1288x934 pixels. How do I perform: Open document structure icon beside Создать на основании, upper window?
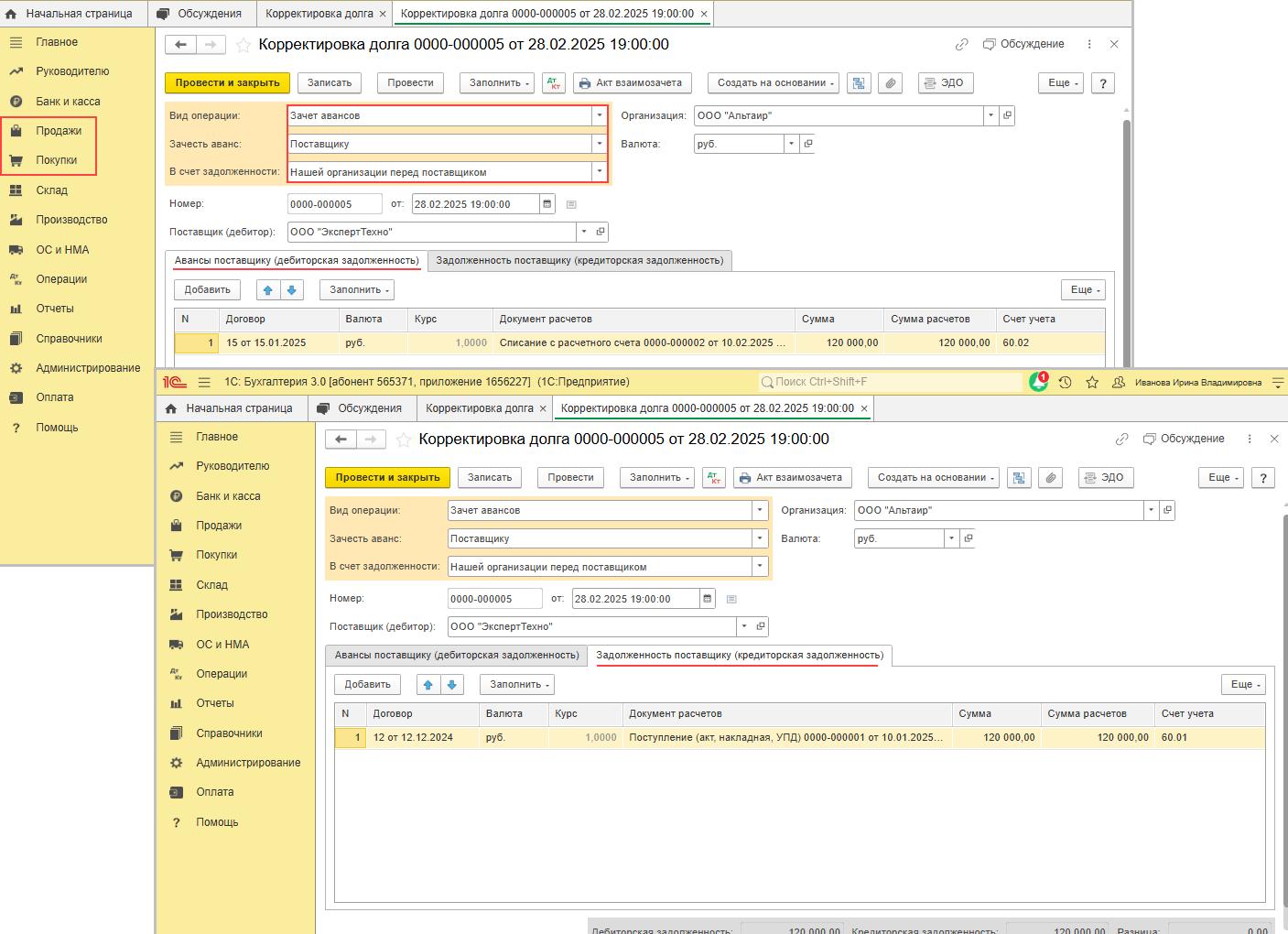point(859,83)
